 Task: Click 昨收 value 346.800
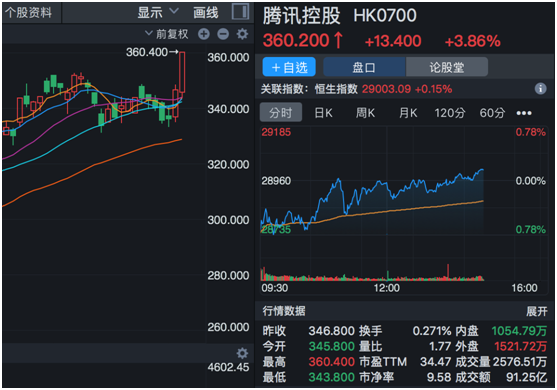point(331,331)
